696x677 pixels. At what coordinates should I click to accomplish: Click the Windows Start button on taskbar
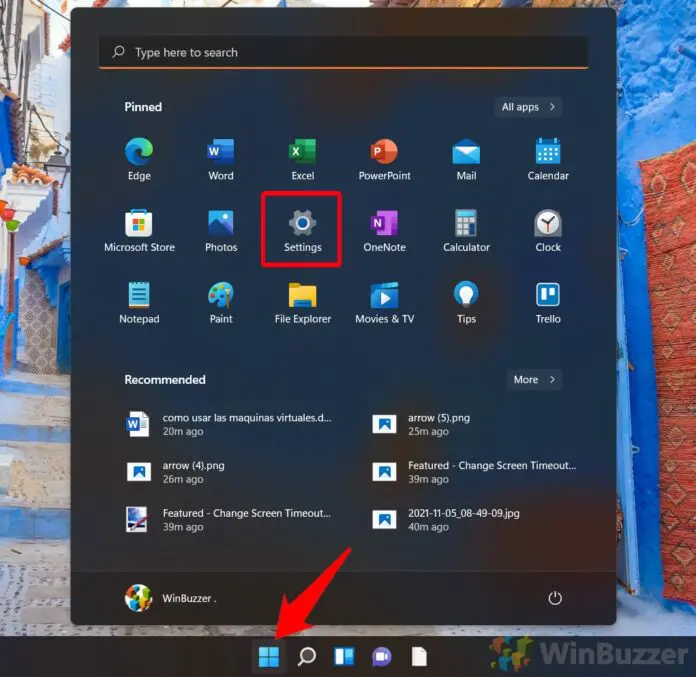click(x=269, y=657)
